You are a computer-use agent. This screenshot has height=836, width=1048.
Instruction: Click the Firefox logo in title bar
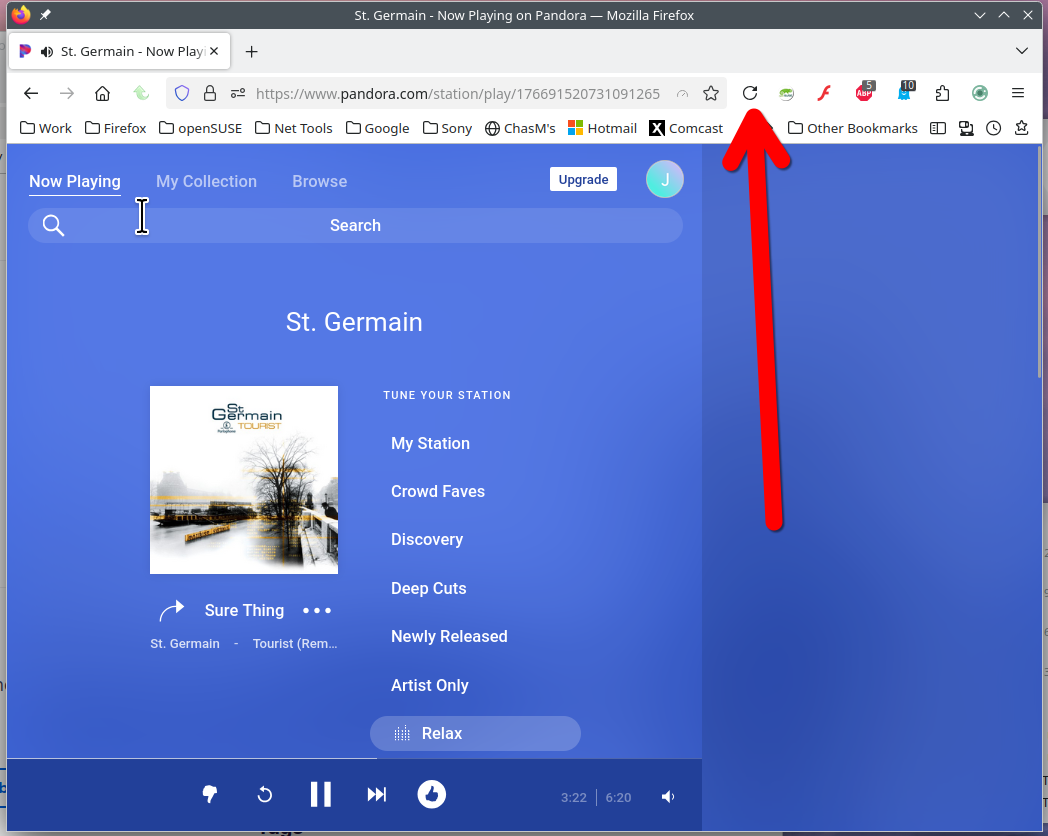[x=21, y=14]
